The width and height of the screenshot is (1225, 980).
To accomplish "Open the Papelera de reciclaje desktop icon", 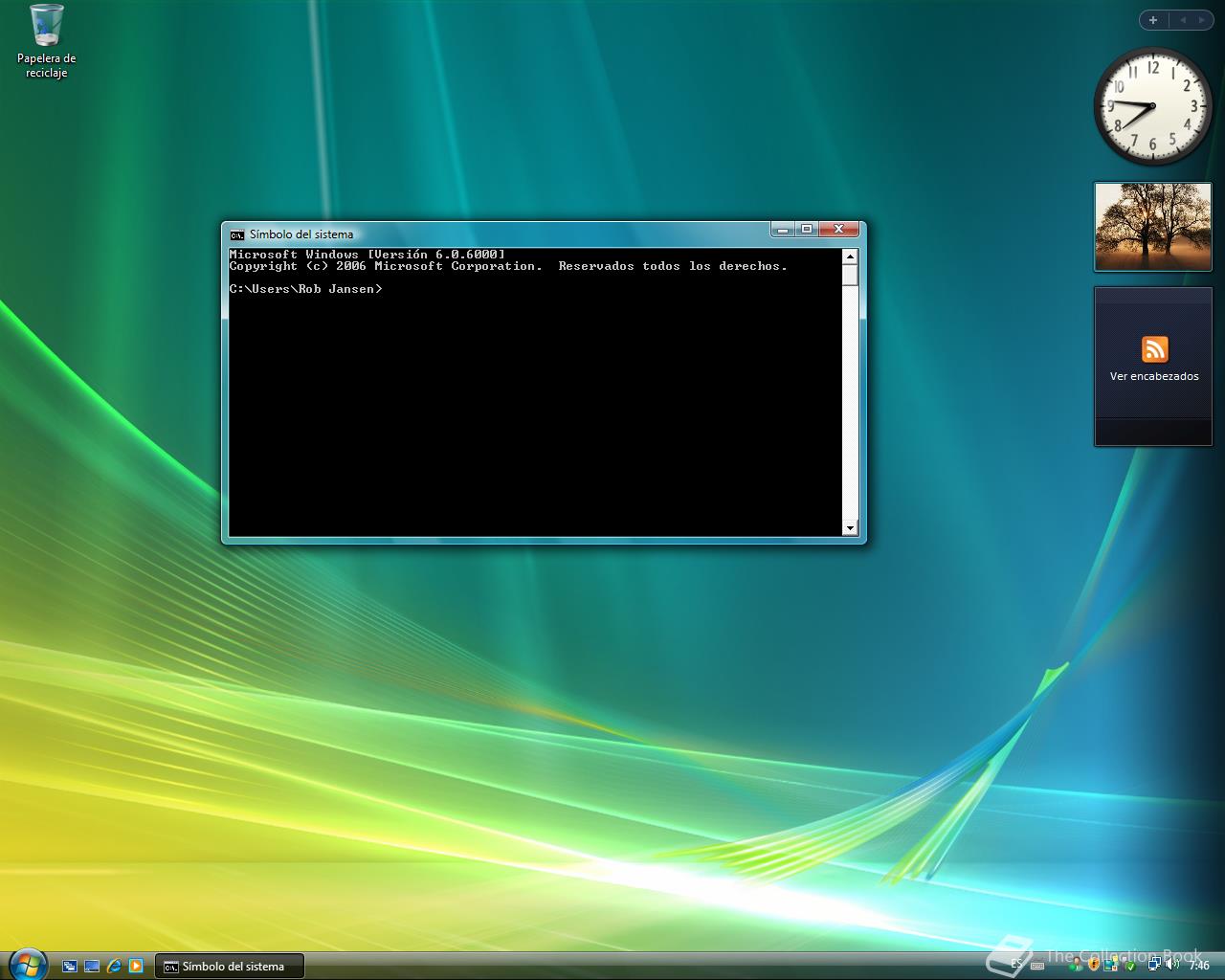I will tap(46, 41).
